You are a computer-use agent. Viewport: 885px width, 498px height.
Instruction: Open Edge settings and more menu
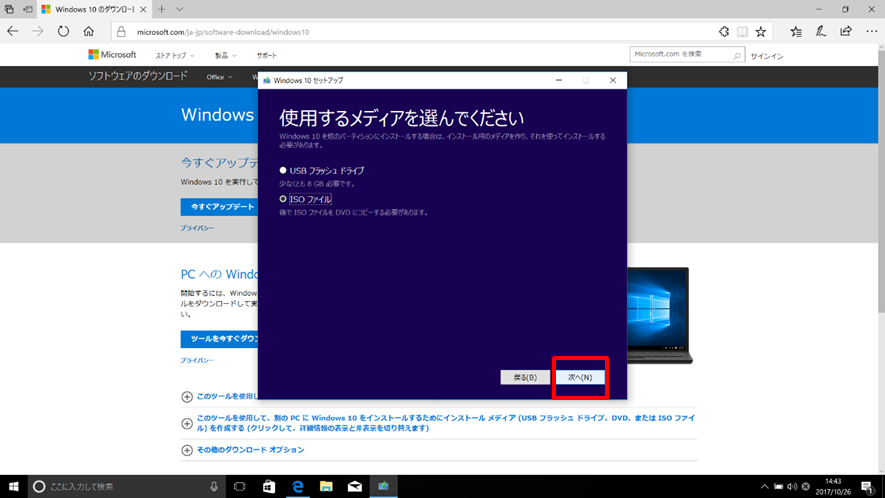[871, 32]
